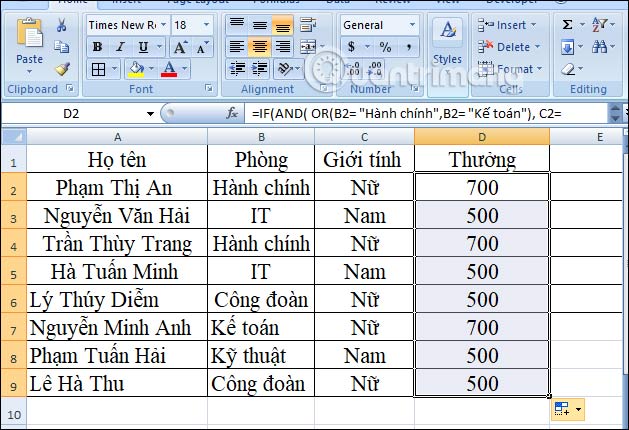The height and width of the screenshot is (430, 629).
Task: Expand formula bar scroll arrows
Action: (x=615, y=114)
